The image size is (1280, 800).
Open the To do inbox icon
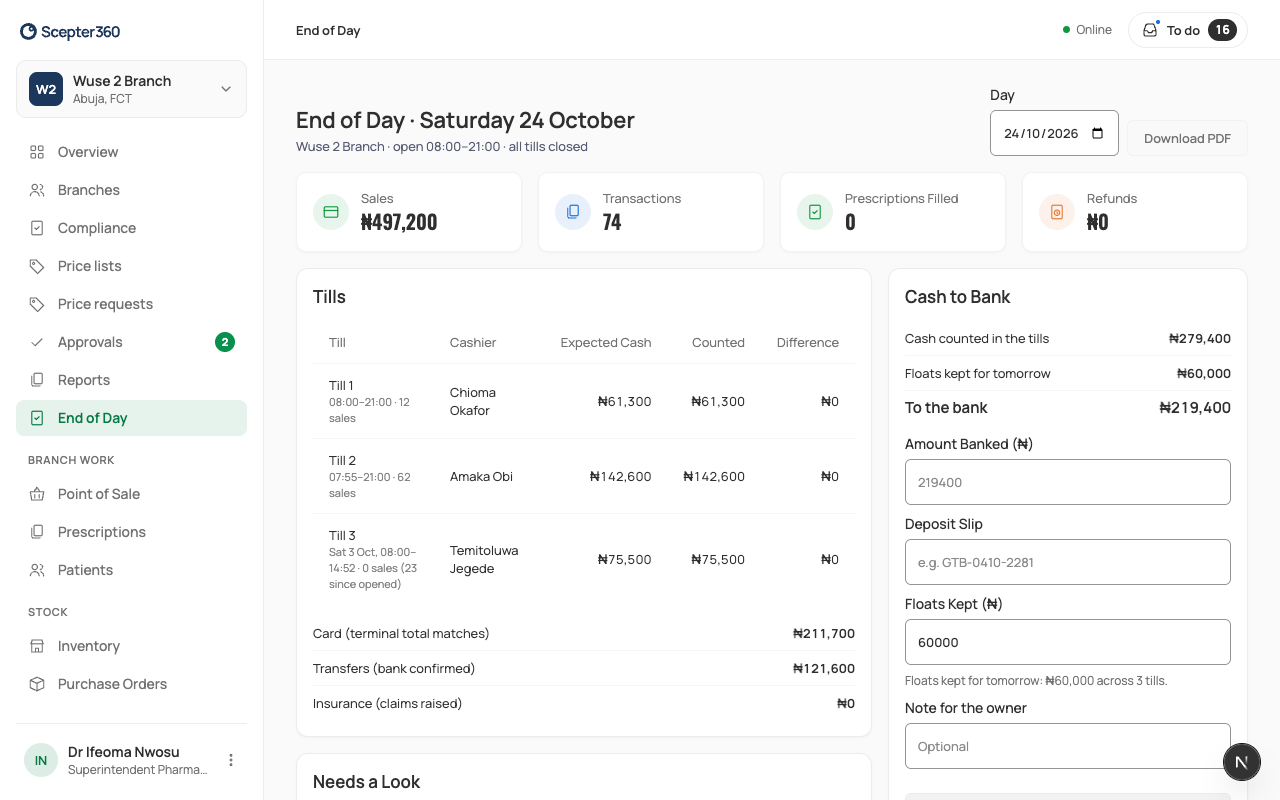click(x=1150, y=30)
